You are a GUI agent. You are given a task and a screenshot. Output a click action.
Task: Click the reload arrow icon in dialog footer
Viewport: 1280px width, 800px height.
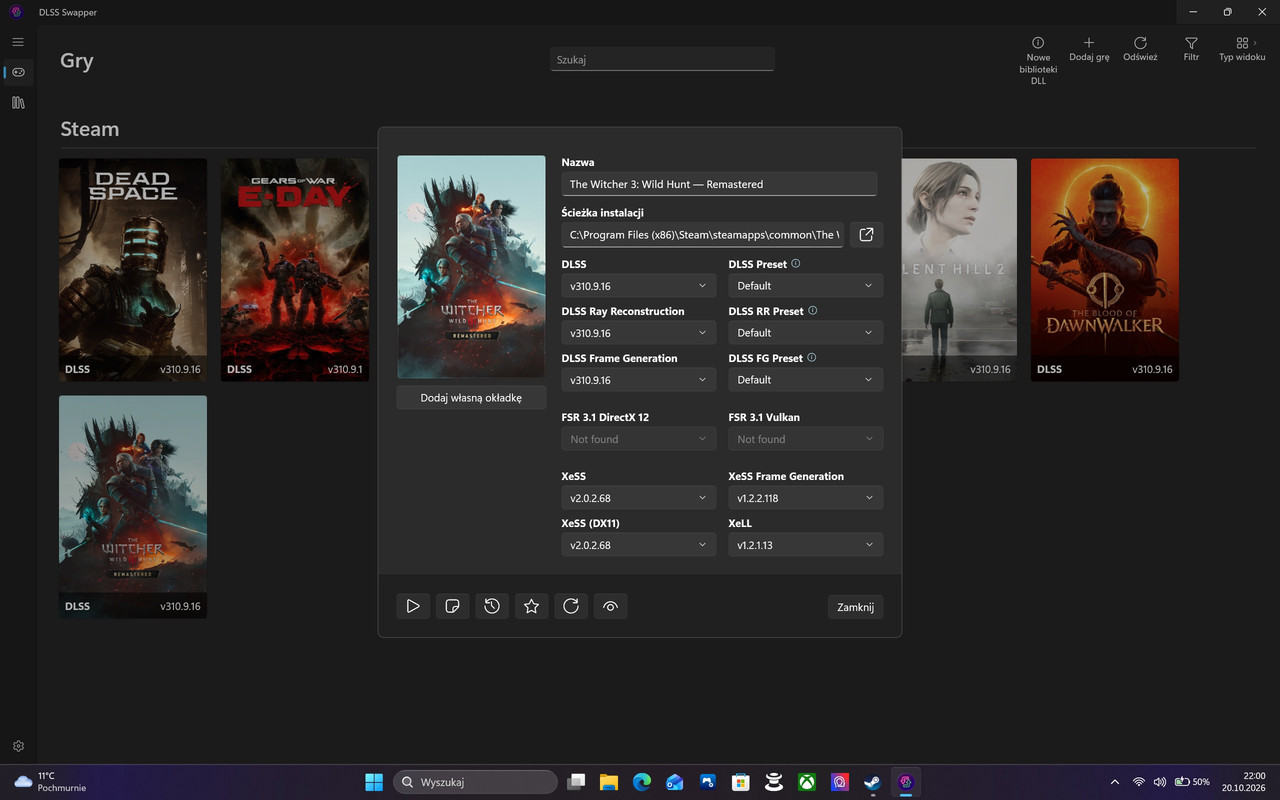tap(571, 606)
